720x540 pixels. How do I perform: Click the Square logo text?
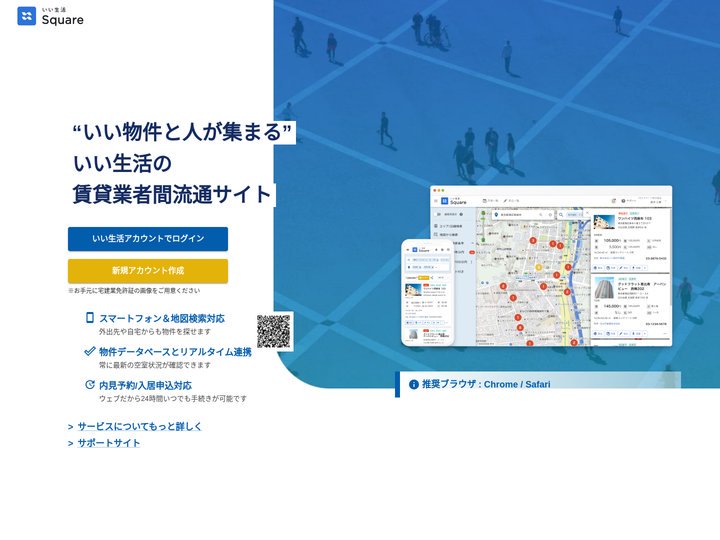click(x=62, y=20)
